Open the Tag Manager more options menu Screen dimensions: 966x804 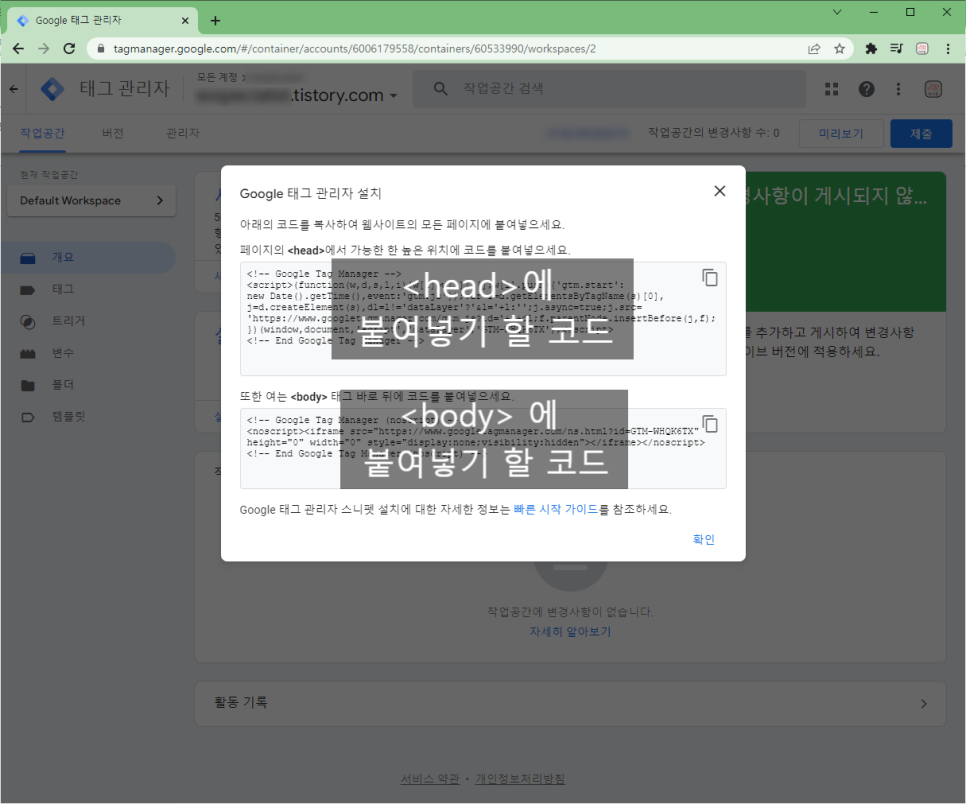898,89
